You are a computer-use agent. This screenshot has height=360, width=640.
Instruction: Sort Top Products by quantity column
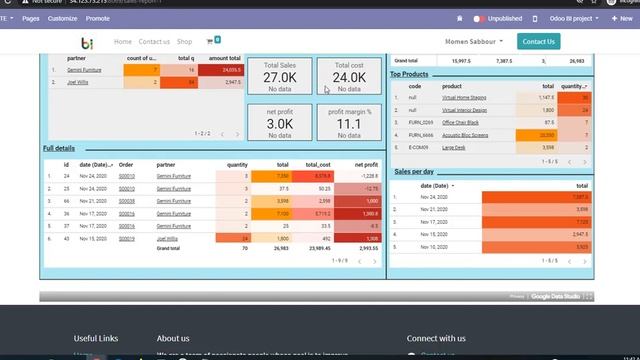574,87
